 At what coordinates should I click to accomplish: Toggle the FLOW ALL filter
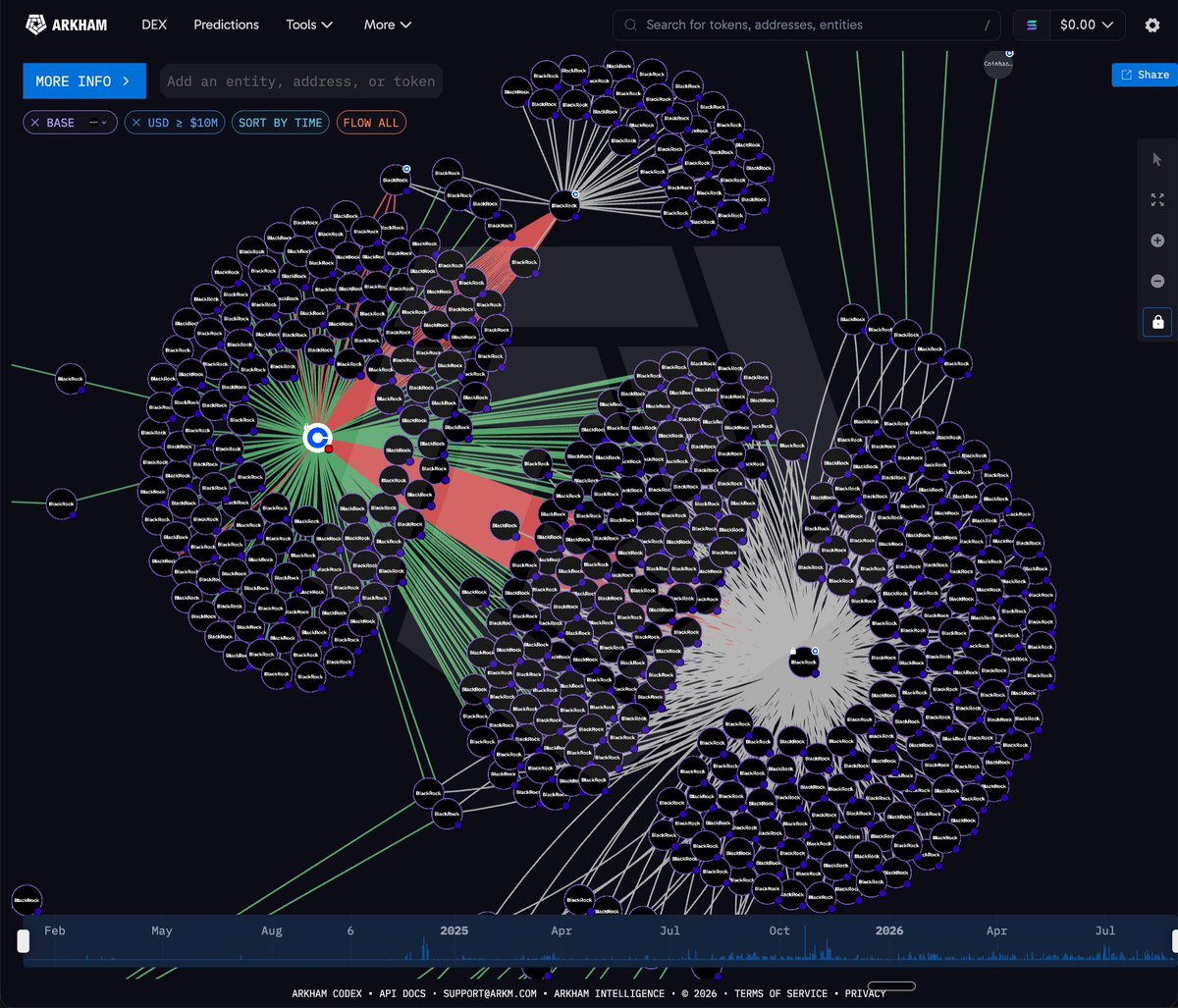coord(371,123)
